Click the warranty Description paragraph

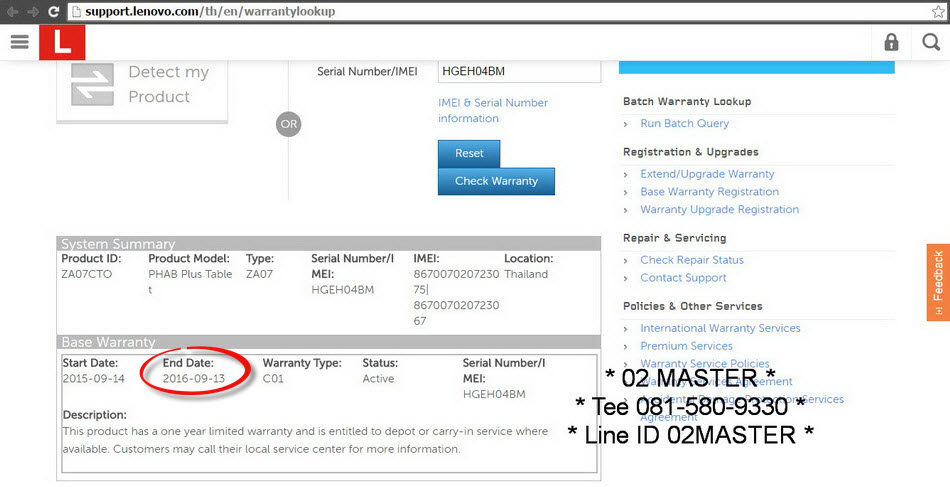[305, 440]
